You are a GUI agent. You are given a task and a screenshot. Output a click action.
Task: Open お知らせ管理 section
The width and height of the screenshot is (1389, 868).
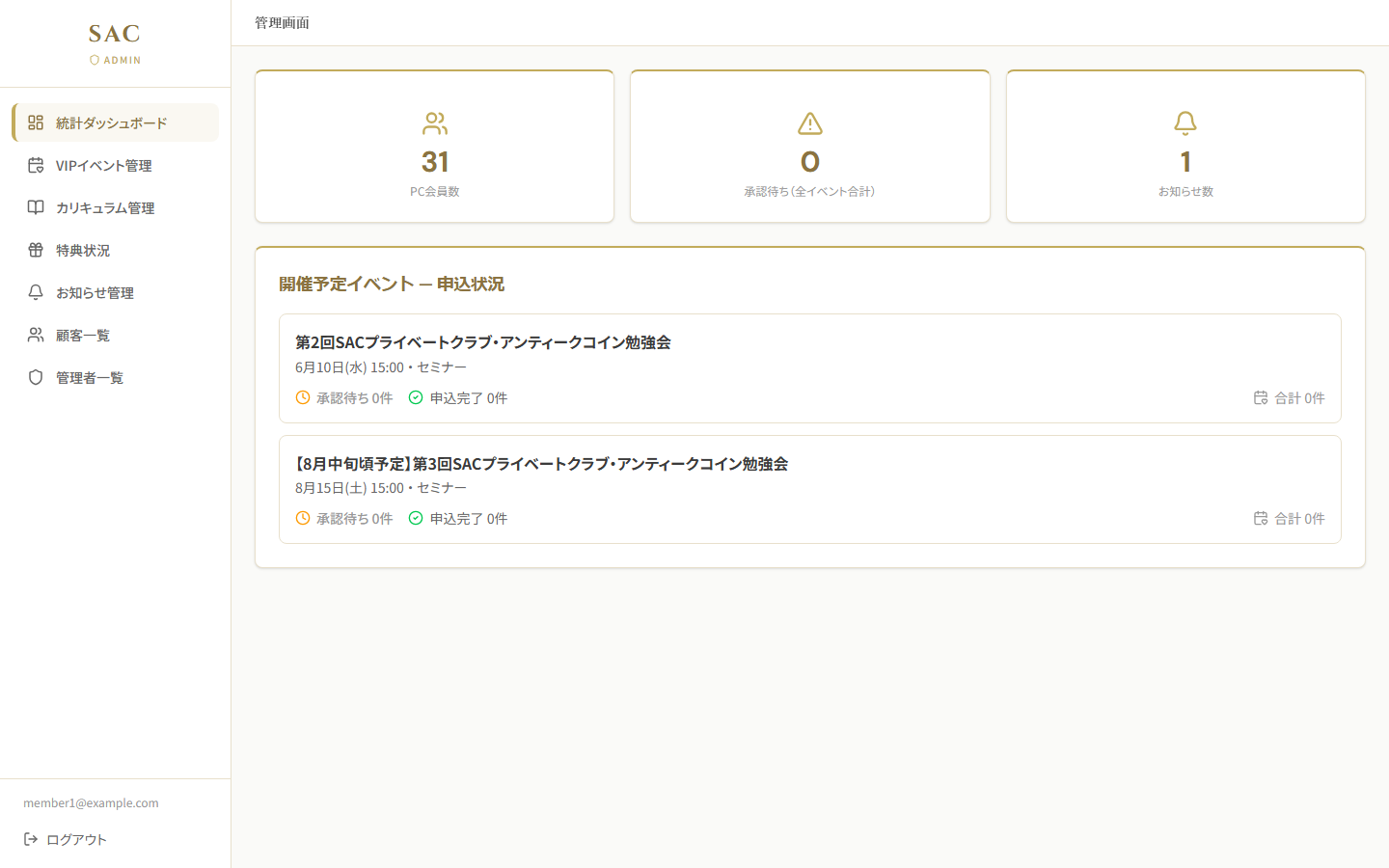coord(115,292)
